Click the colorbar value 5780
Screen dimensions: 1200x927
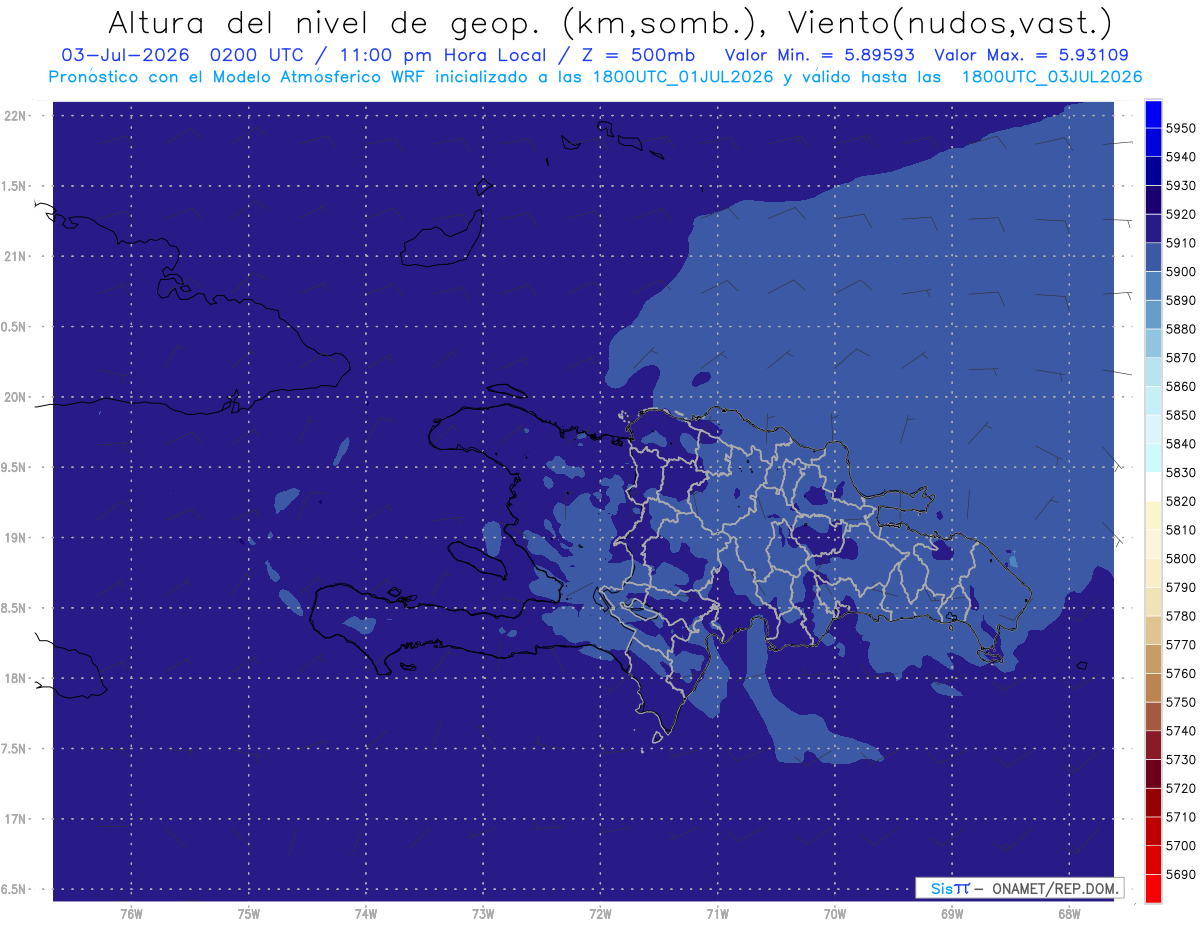(x=1181, y=616)
